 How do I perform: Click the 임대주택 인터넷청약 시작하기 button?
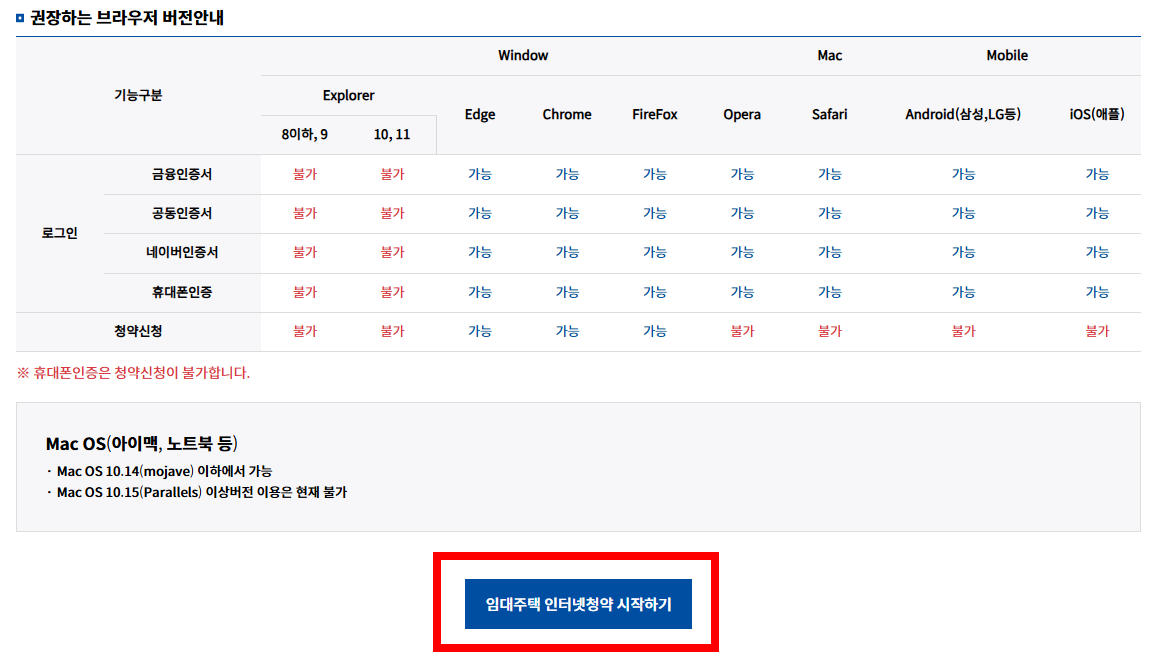578,604
